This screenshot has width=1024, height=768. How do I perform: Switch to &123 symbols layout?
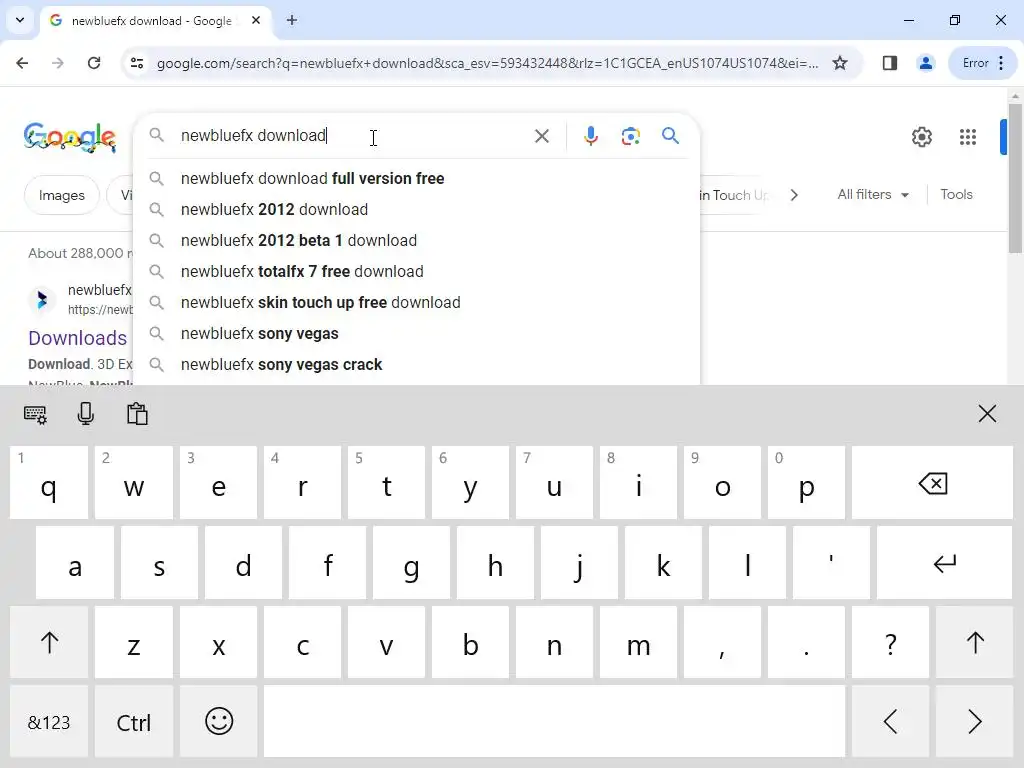point(49,722)
